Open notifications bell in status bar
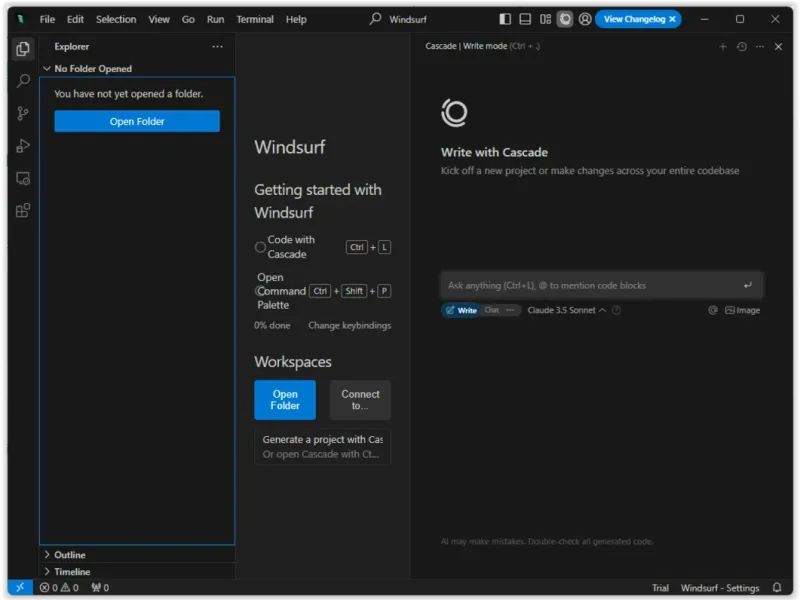 (x=777, y=588)
